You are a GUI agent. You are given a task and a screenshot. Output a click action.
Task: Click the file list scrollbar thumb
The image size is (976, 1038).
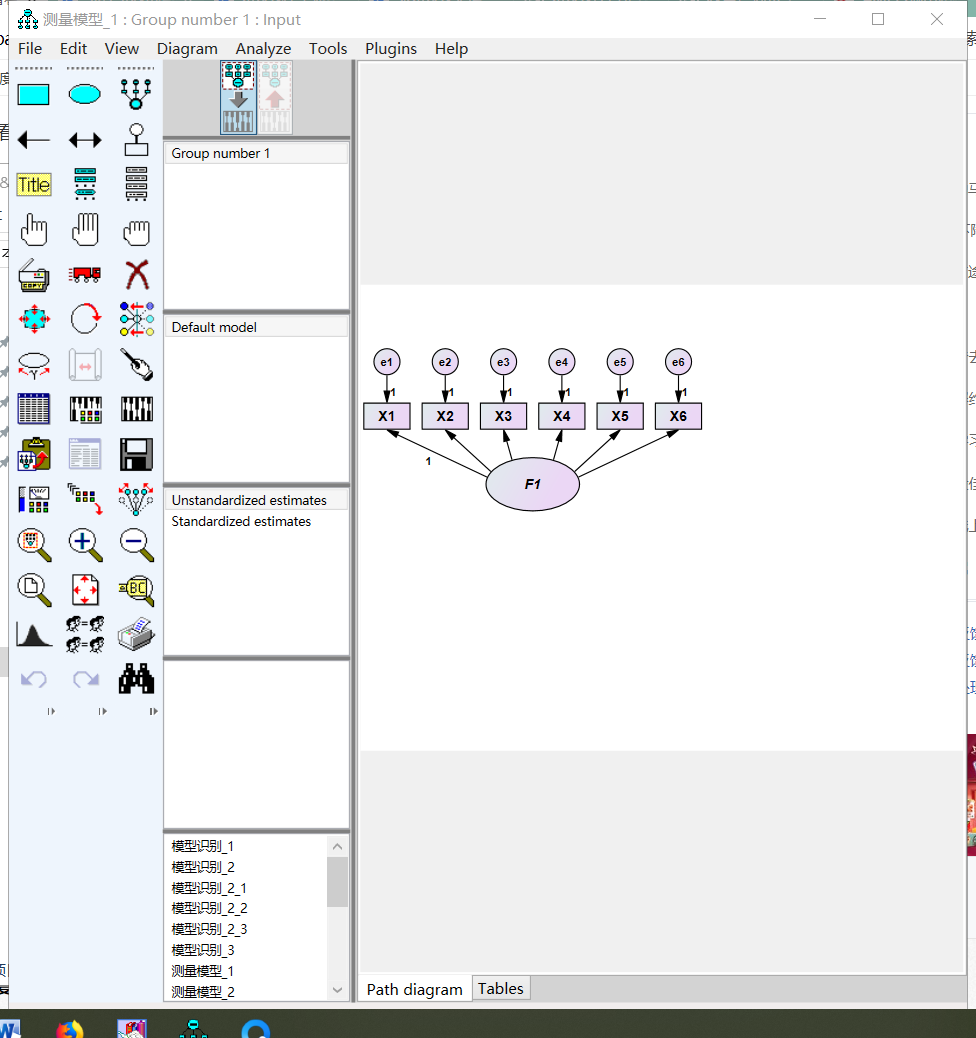[x=337, y=882]
